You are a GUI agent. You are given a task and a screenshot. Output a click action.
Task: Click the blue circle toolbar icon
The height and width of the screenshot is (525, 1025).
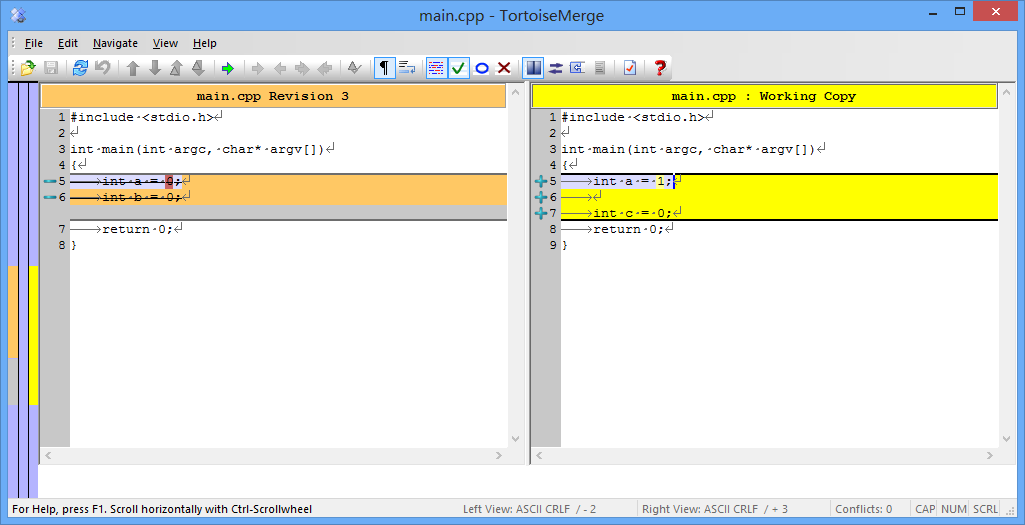coord(482,68)
